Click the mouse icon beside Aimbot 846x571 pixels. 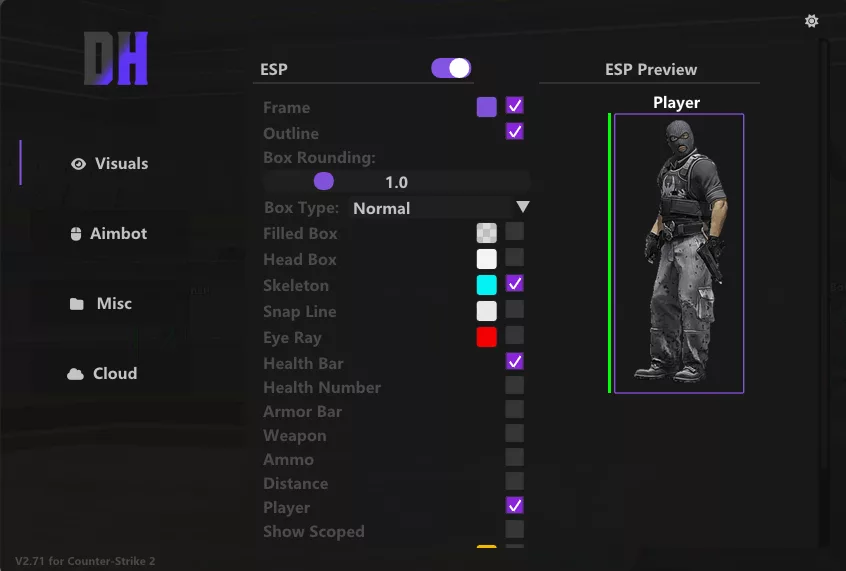click(x=76, y=234)
